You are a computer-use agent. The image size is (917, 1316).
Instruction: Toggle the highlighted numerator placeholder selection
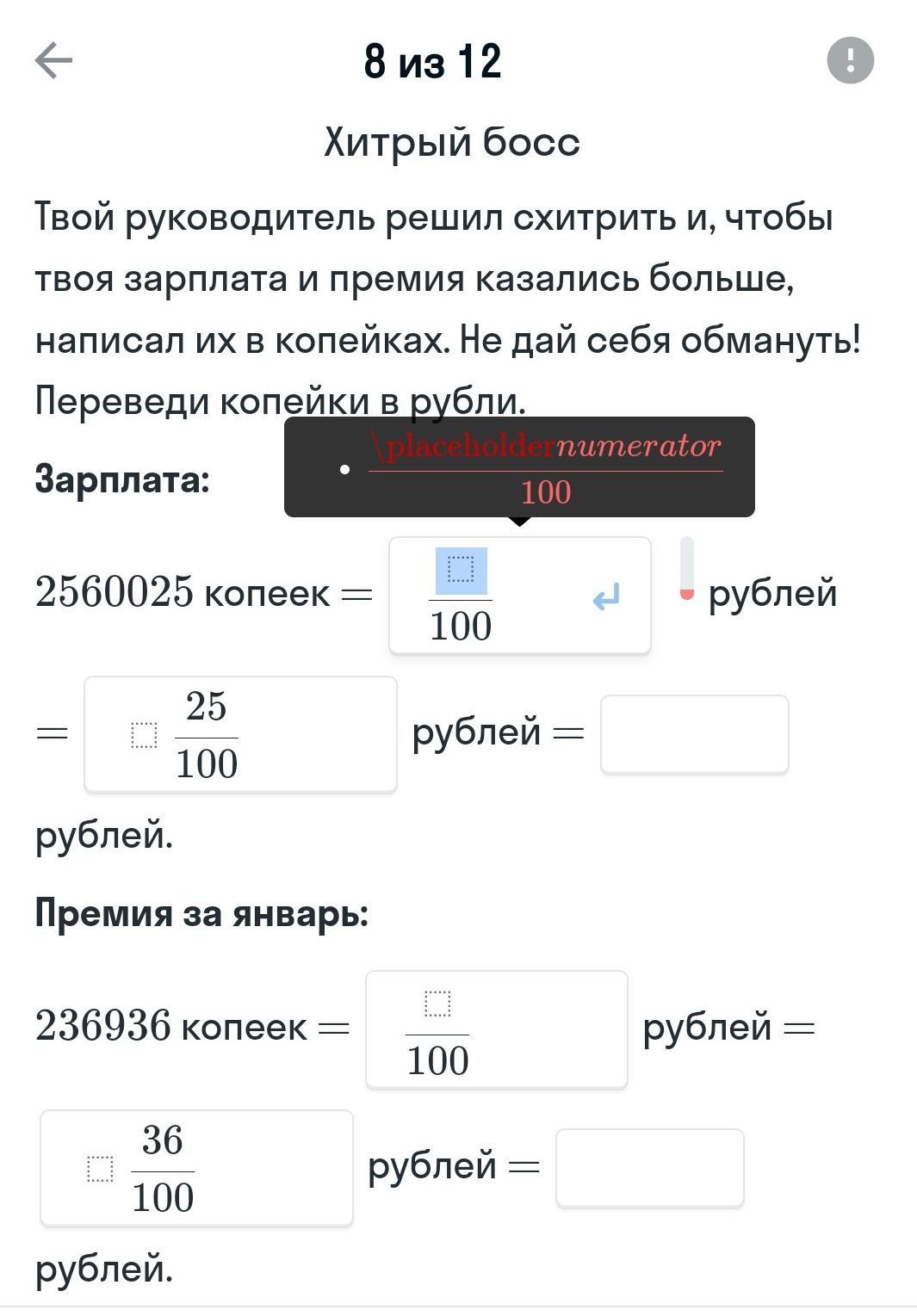point(461,568)
